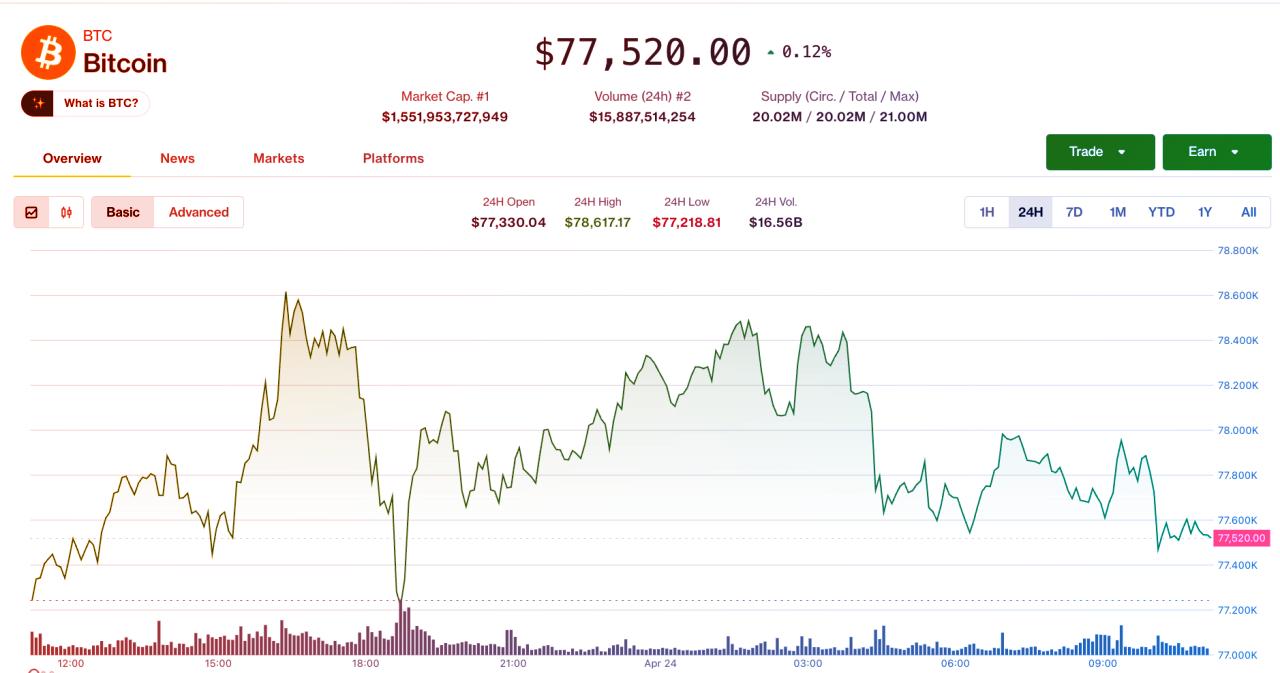Open the News tab
Image resolution: width=1280 pixels, height=673 pixels.
click(177, 158)
